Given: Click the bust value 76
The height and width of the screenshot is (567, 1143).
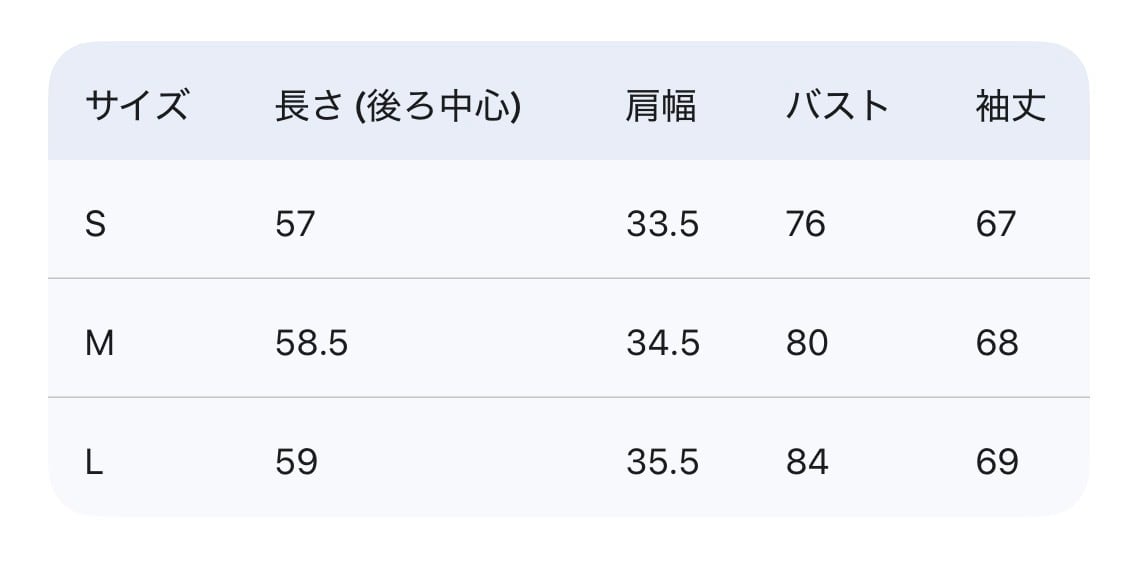Looking at the screenshot, I should point(805,224).
